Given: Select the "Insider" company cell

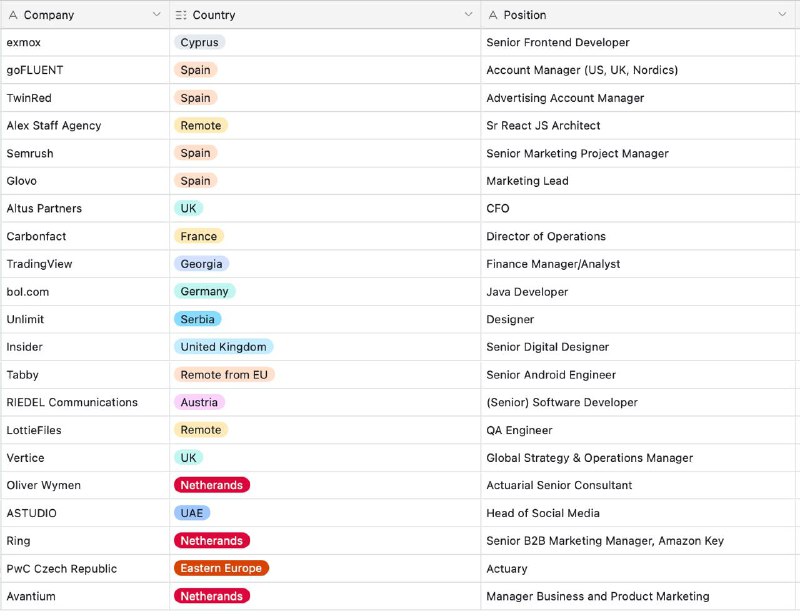Looking at the screenshot, I should (x=85, y=347).
